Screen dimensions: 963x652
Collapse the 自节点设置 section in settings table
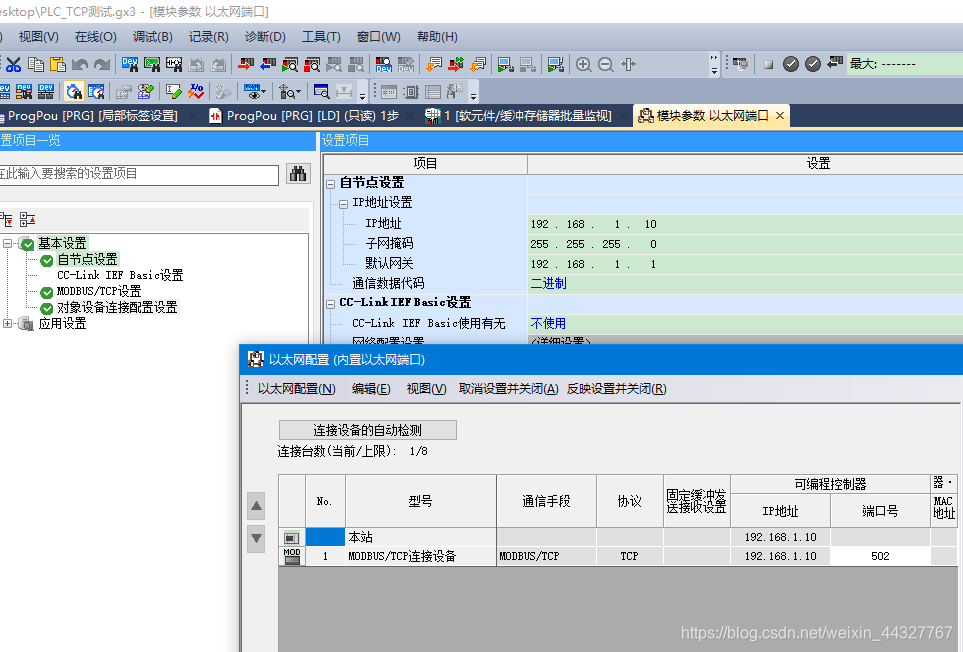pyautogui.click(x=330, y=183)
